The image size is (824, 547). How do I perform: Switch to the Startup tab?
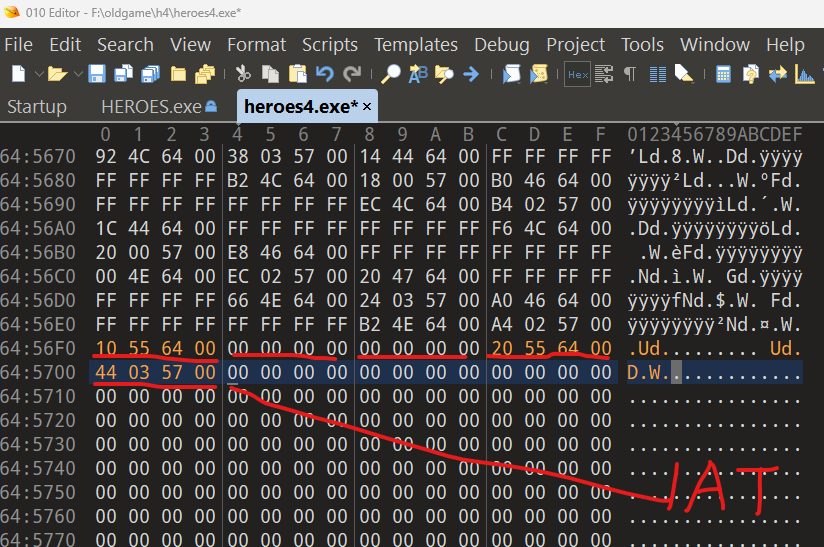click(37, 107)
